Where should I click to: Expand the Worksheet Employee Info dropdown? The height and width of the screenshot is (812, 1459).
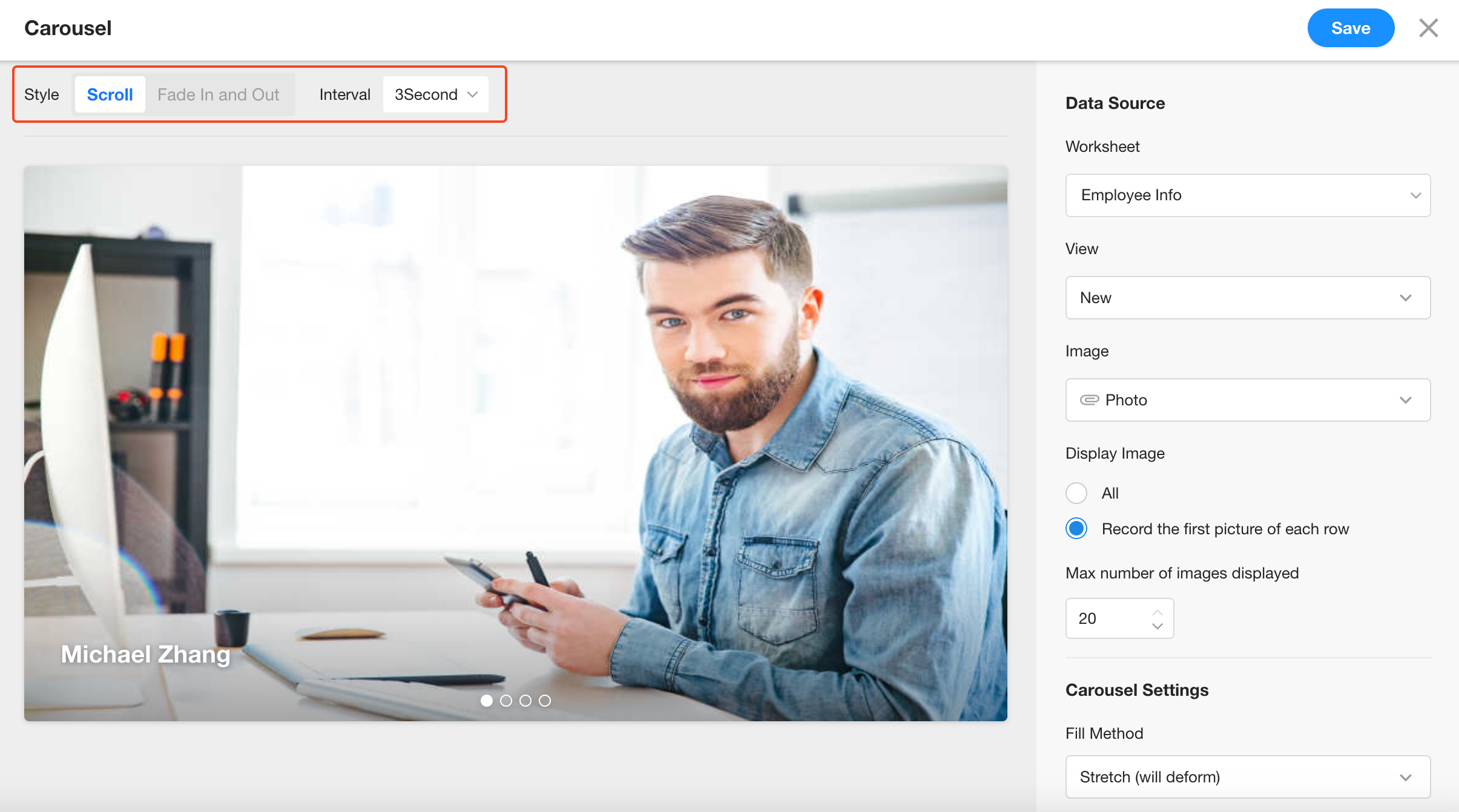click(x=1248, y=195)
